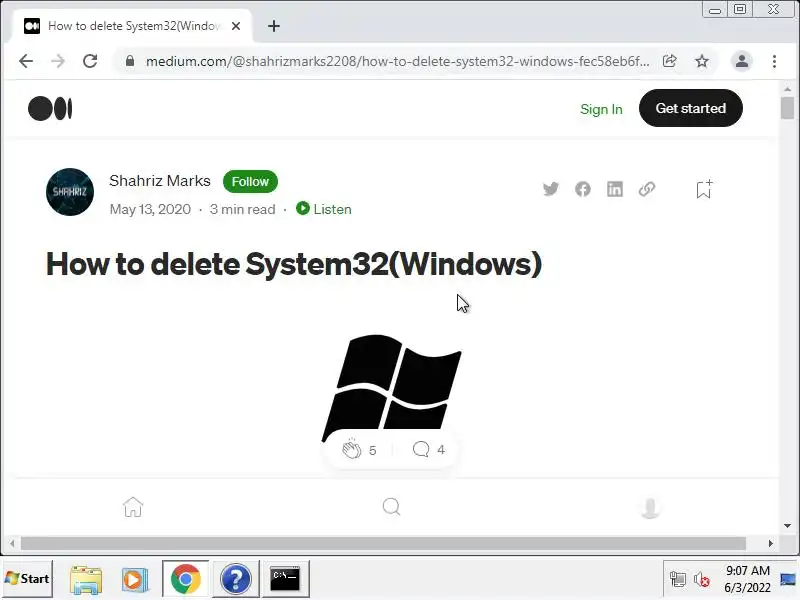Image resolution: width=800 pixels, height=600 pixels.
Task: Open the Windows Start menu
Action: coord(27,579)
